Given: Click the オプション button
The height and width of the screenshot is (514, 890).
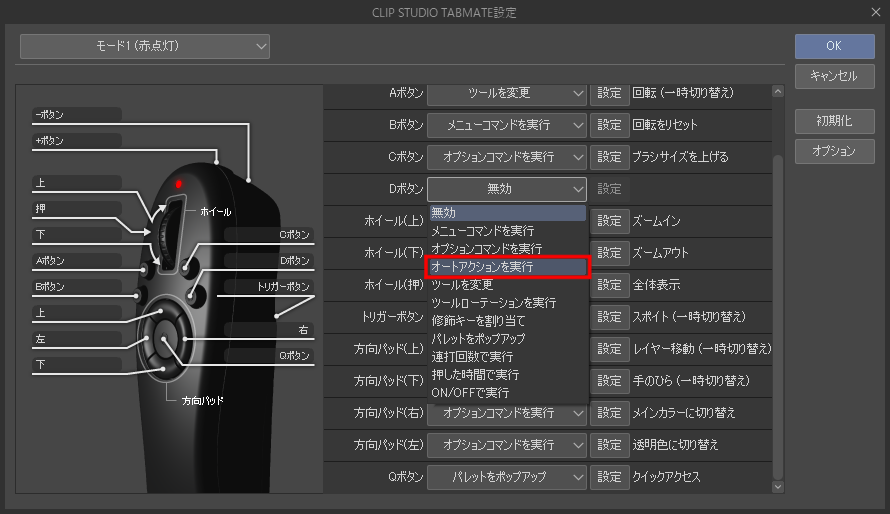Looking at the screenshot, I should [x=834, y=151].
